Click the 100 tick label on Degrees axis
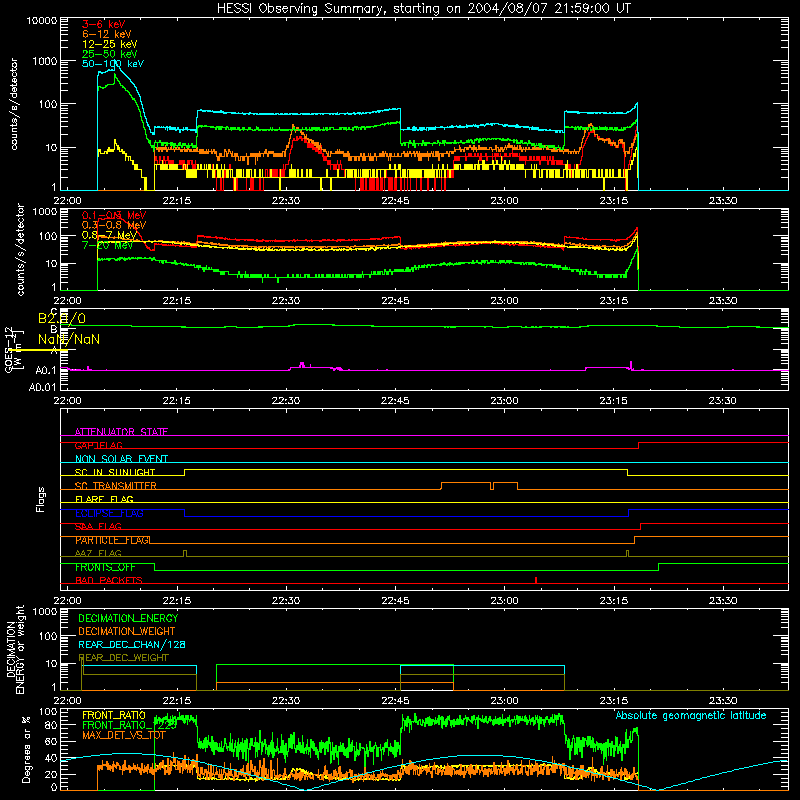The width and height of the screenshot is (800, 800). [x=48, y=712]
